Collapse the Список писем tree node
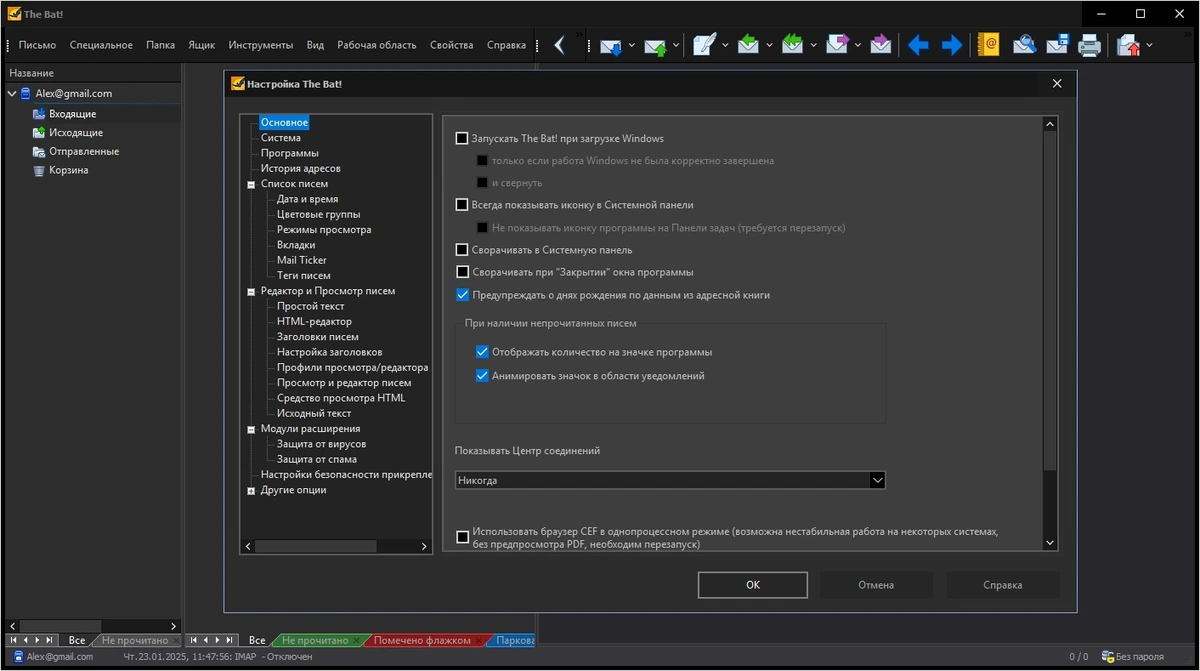 [x=251, y=184]
